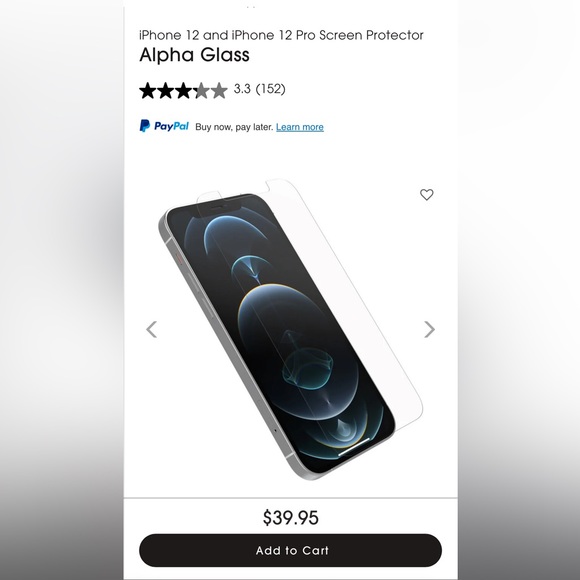The height and width of the screenshot is (580, 580).
Task: Click the second filled rating star
Action: pos(165,91)
